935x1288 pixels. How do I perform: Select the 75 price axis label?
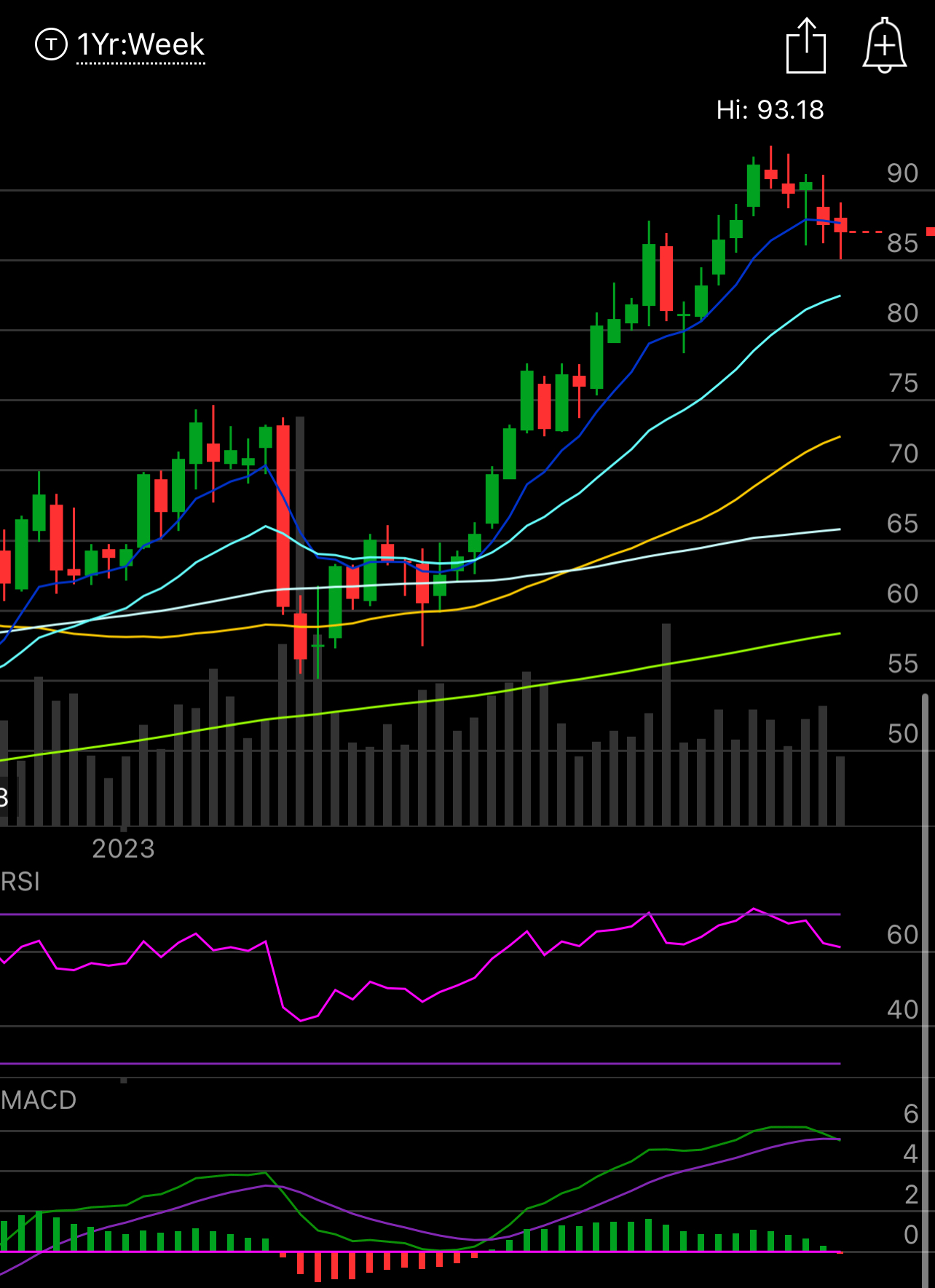click(903, 383)
